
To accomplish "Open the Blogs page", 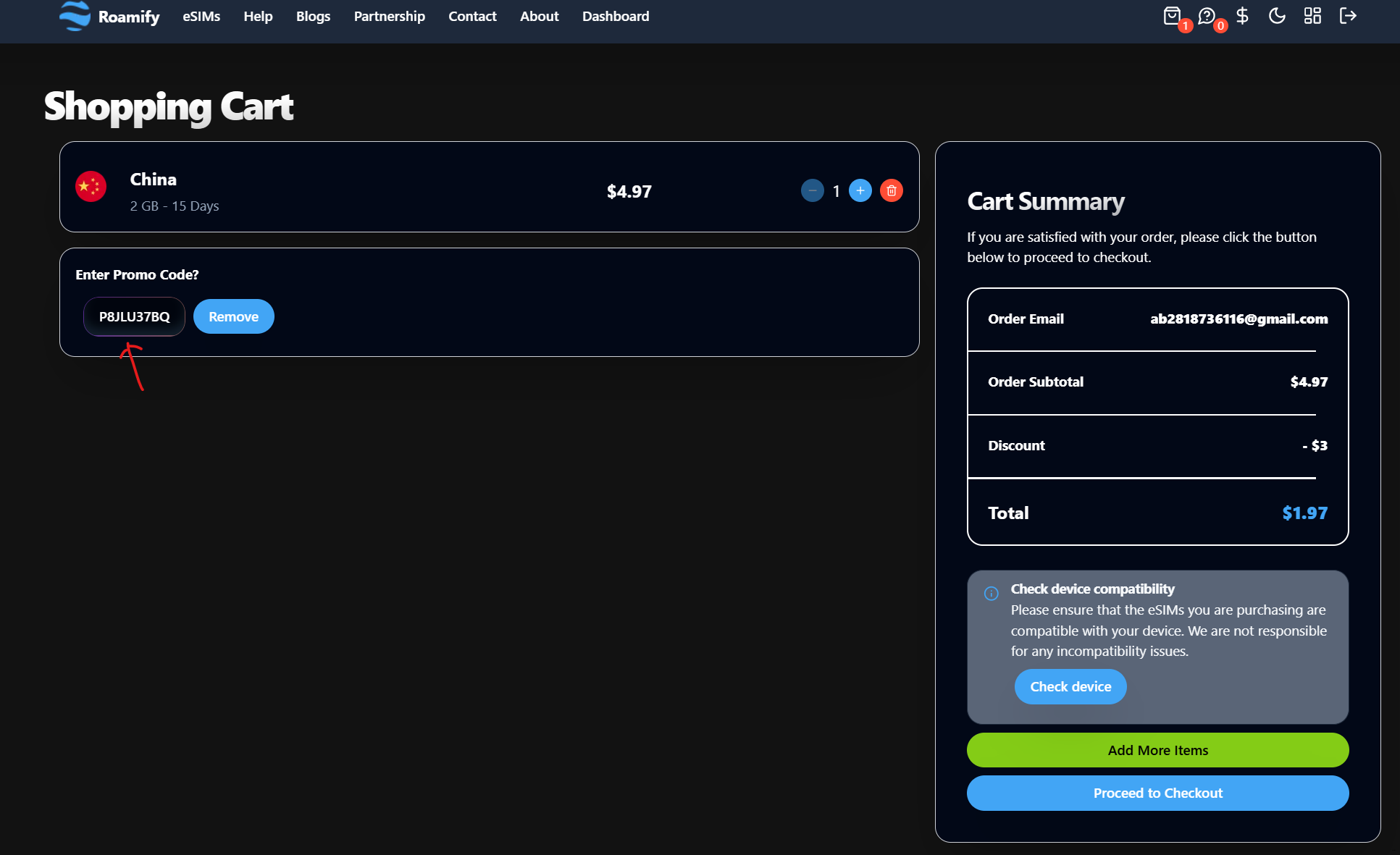I will [x=313, y=16].
